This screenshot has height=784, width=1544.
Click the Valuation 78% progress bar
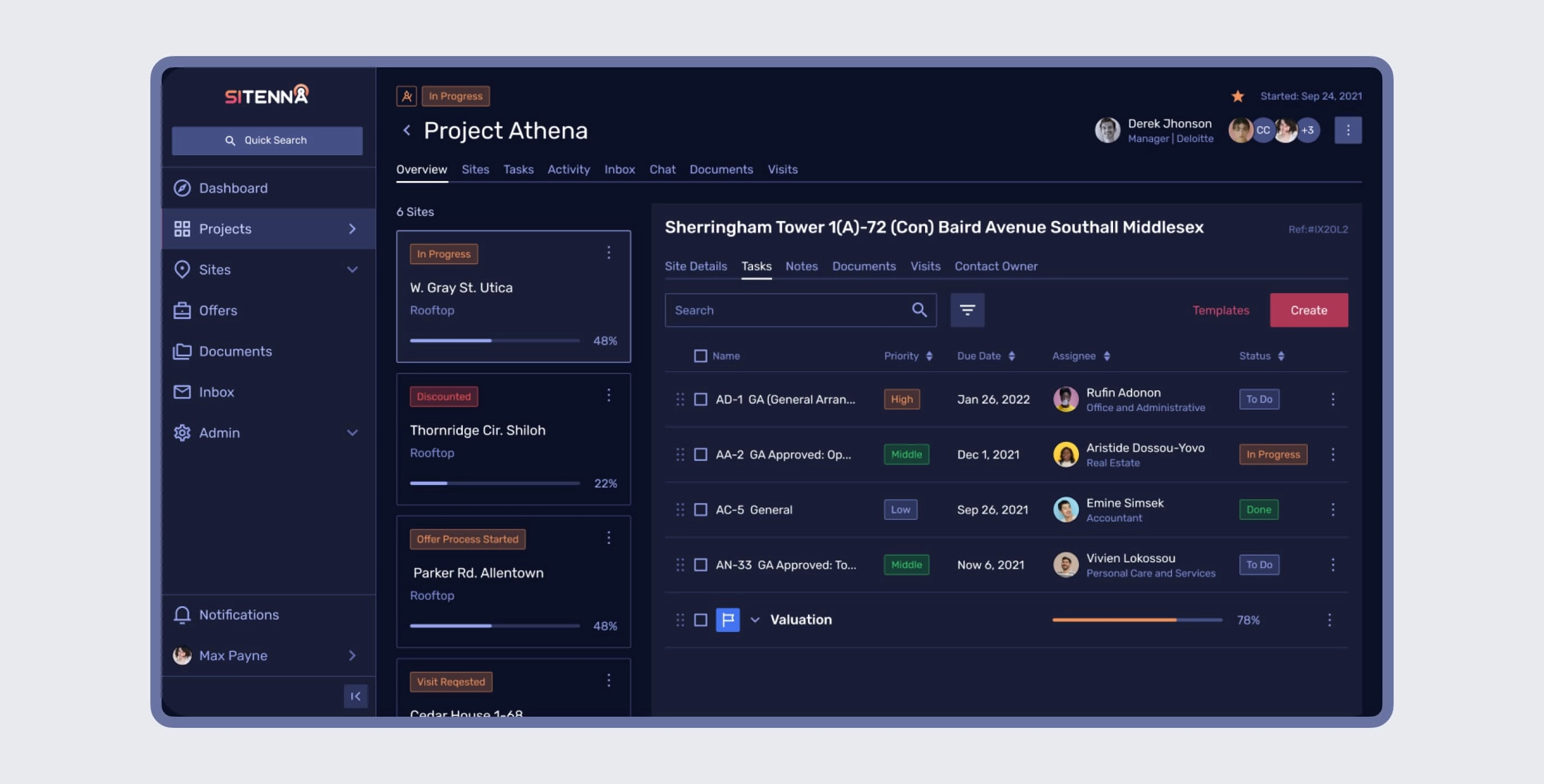1137,620
